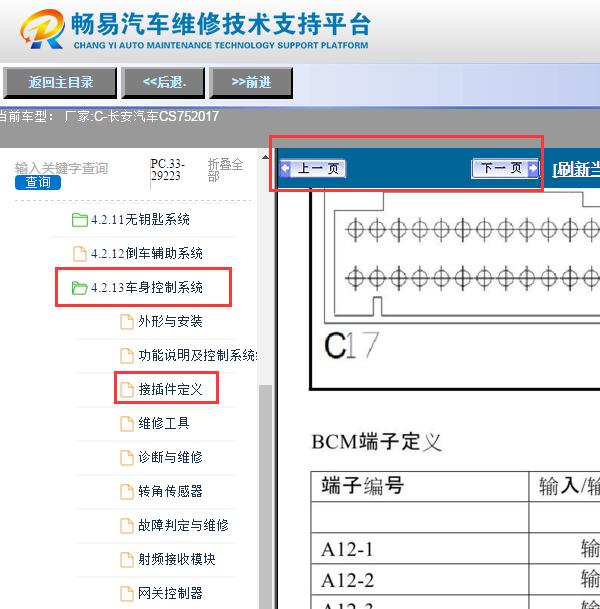Click the 上一页 previous page button
The width and height of the screenshot is (600, 609).
point(312,169)
